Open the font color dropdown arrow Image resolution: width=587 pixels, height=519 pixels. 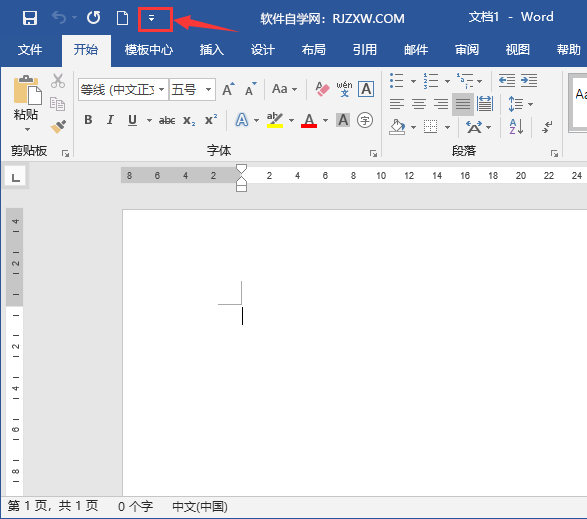pyautogui.click(x=325, y=120)
